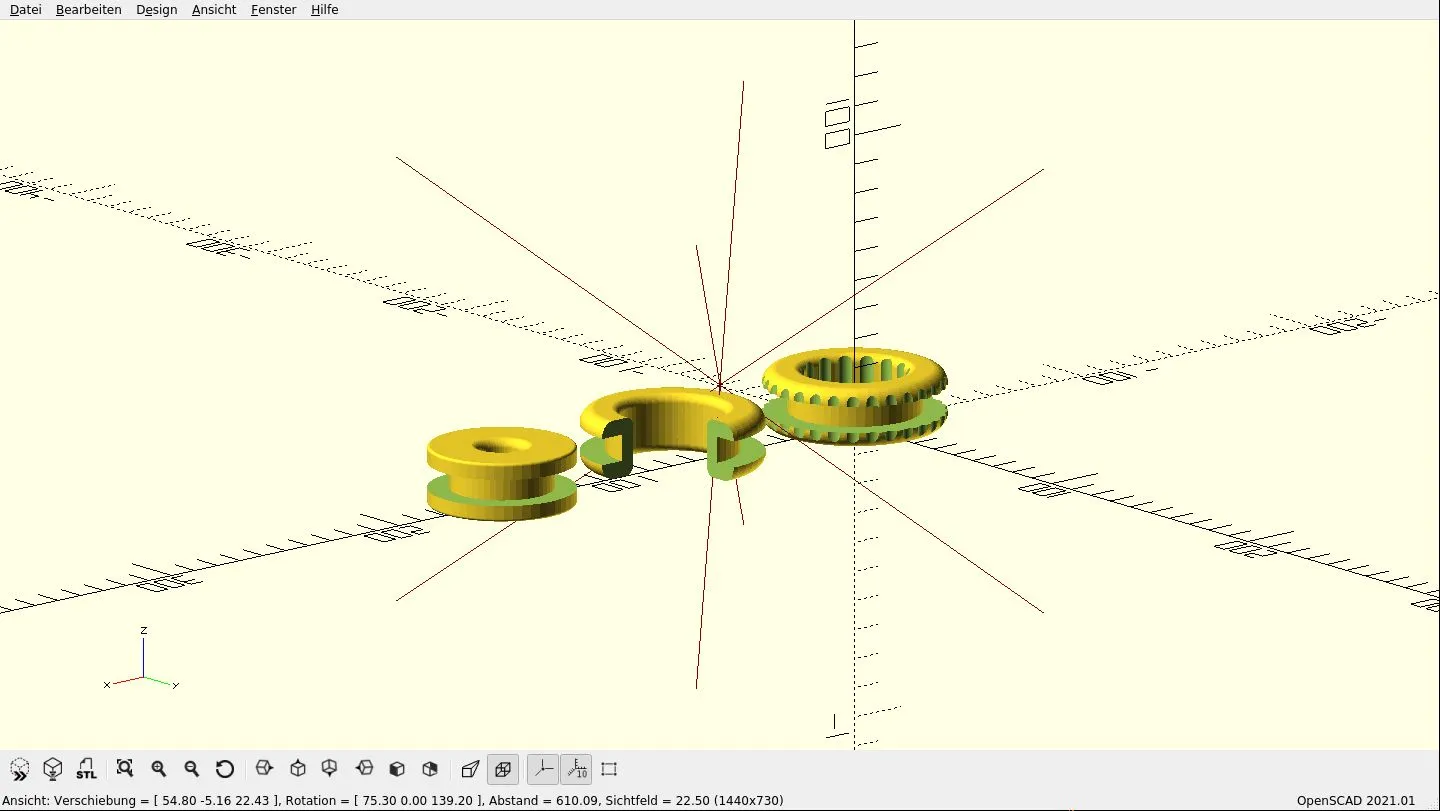1440x811 pixels.
Task: Zoom in on the 3D view
Action: click(158, 769)
